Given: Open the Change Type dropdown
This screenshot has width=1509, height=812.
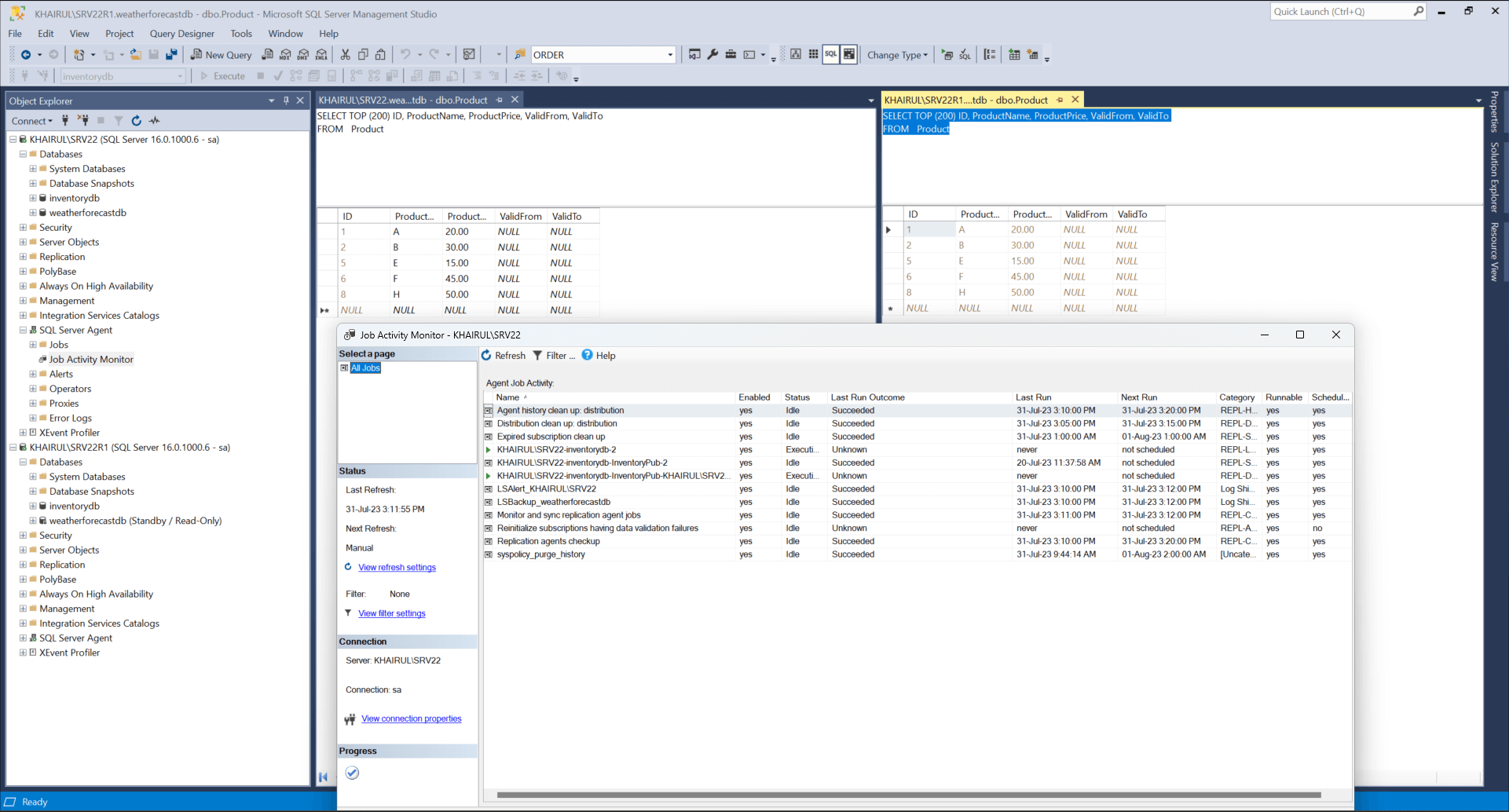Looking at the screenshot, I should [897, 55].
